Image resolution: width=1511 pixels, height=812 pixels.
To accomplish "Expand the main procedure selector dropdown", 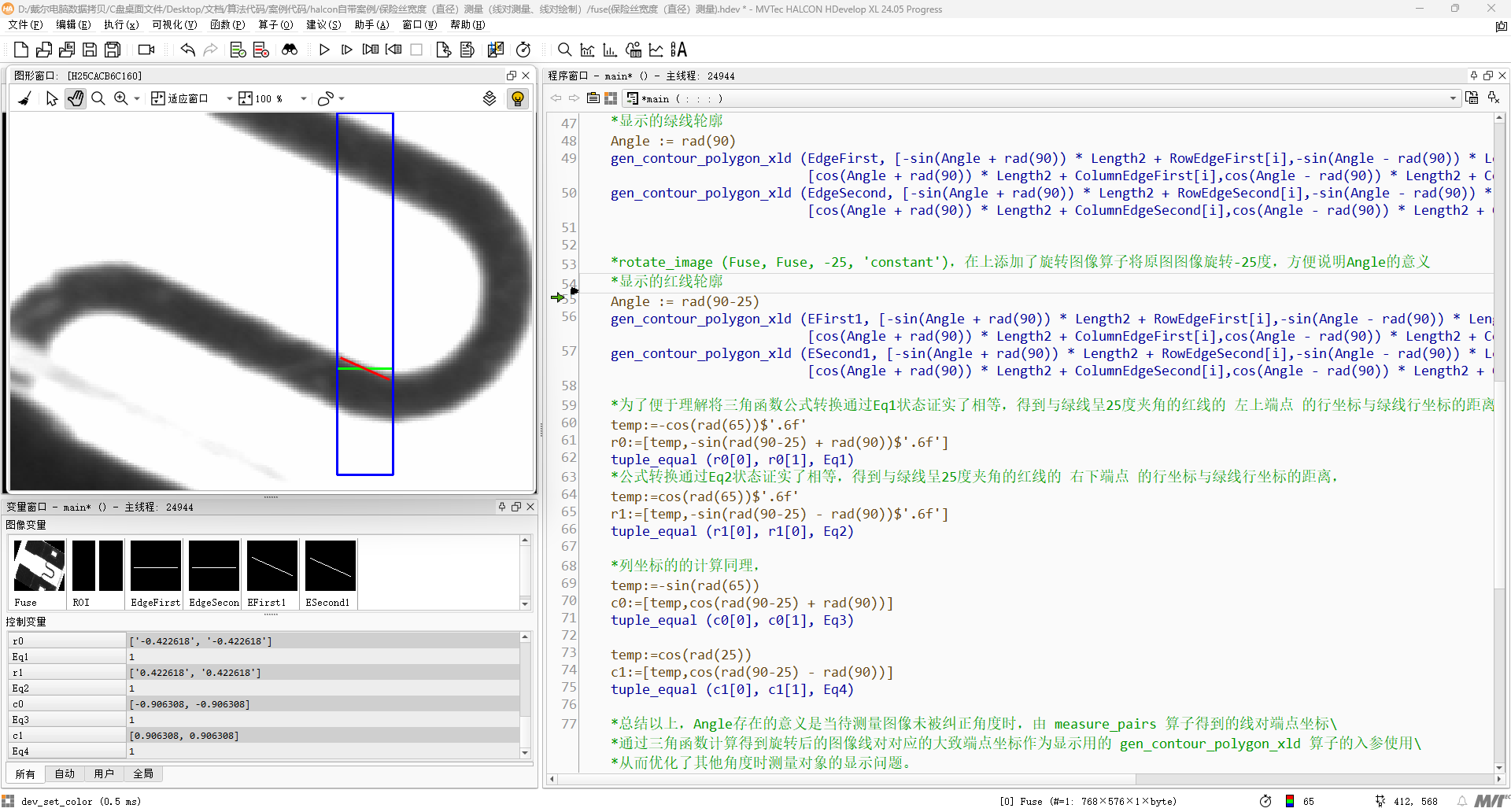I will (1452, 99).
